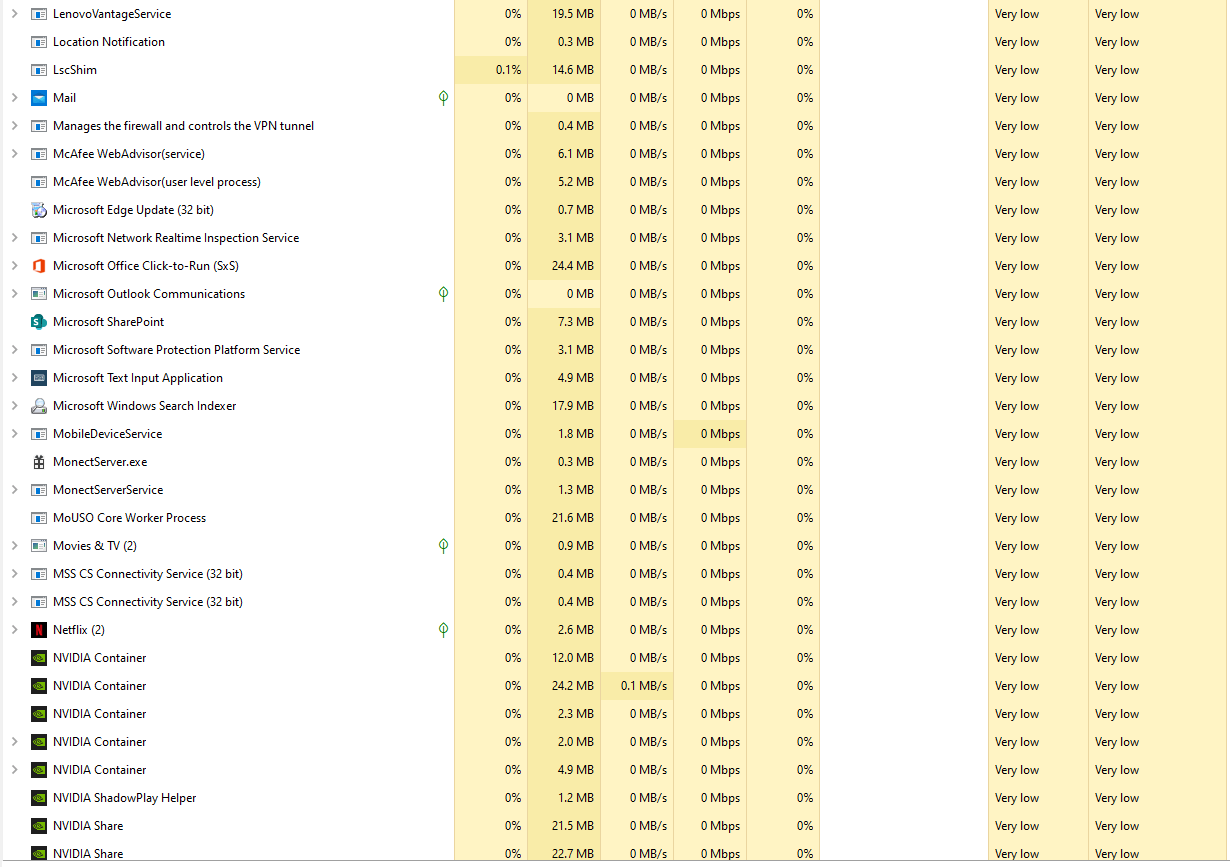The image size is (1230, 867).
Task: Click the McAfee WebAdvisor(service) icon
Action: click(x=39, y=154)
